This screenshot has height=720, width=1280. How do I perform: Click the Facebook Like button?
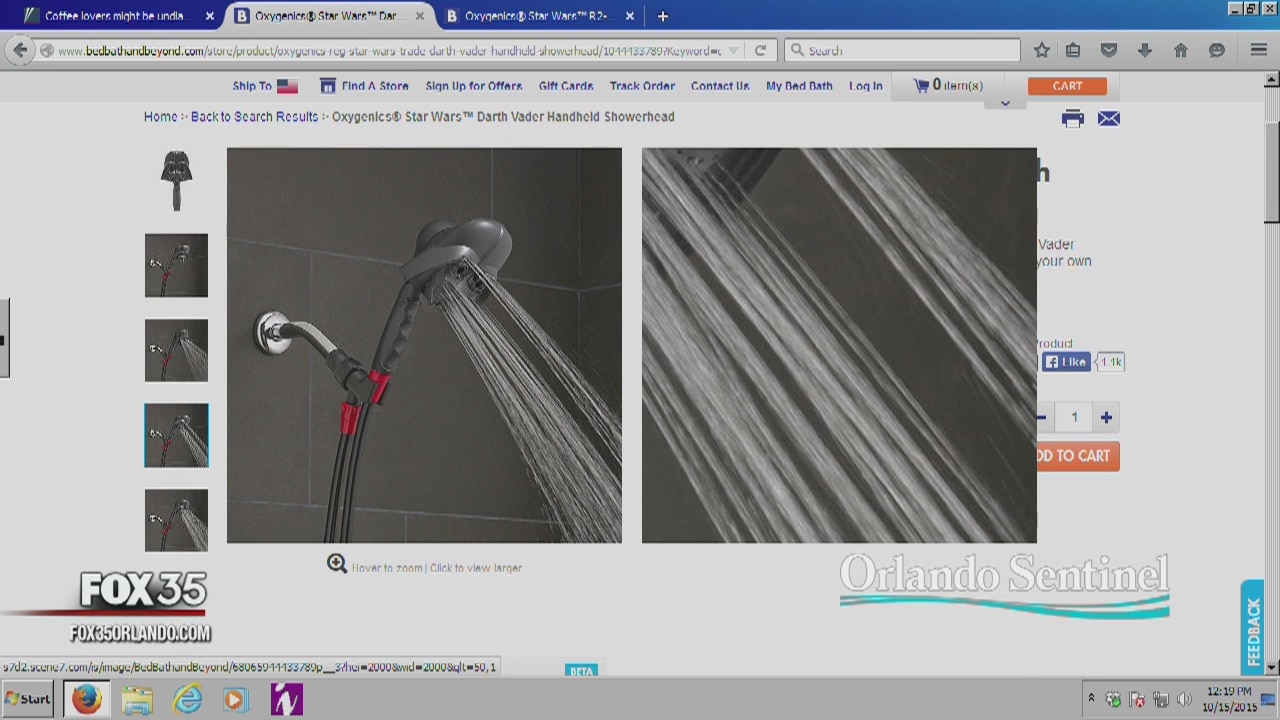click(1066, 362)
